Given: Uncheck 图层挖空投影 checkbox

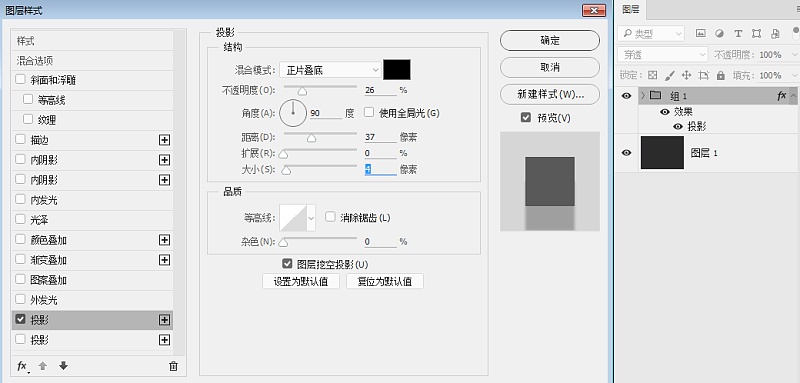Looking at the screenshot, I should coord(287,264).
